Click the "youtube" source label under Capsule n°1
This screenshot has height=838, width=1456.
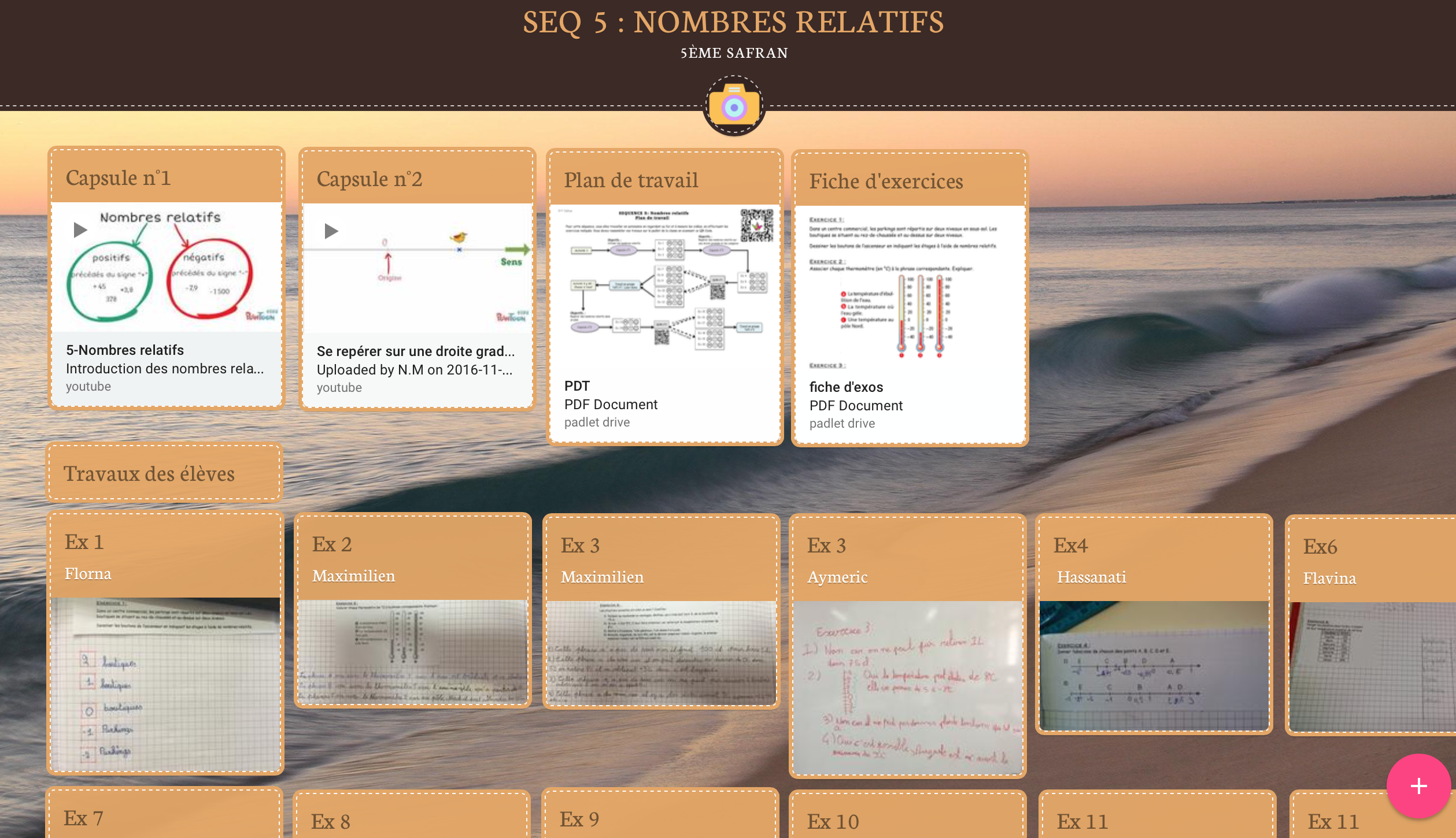click(x=88, y=386)
